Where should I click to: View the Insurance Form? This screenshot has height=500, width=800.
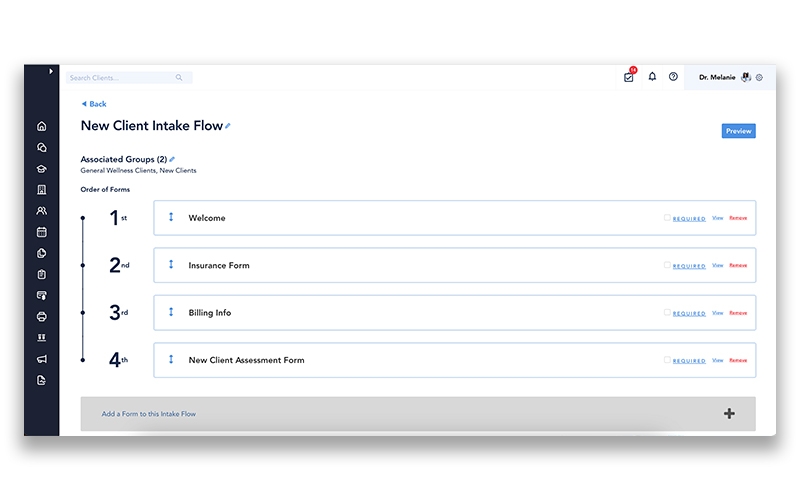click(x=718, y=265)
